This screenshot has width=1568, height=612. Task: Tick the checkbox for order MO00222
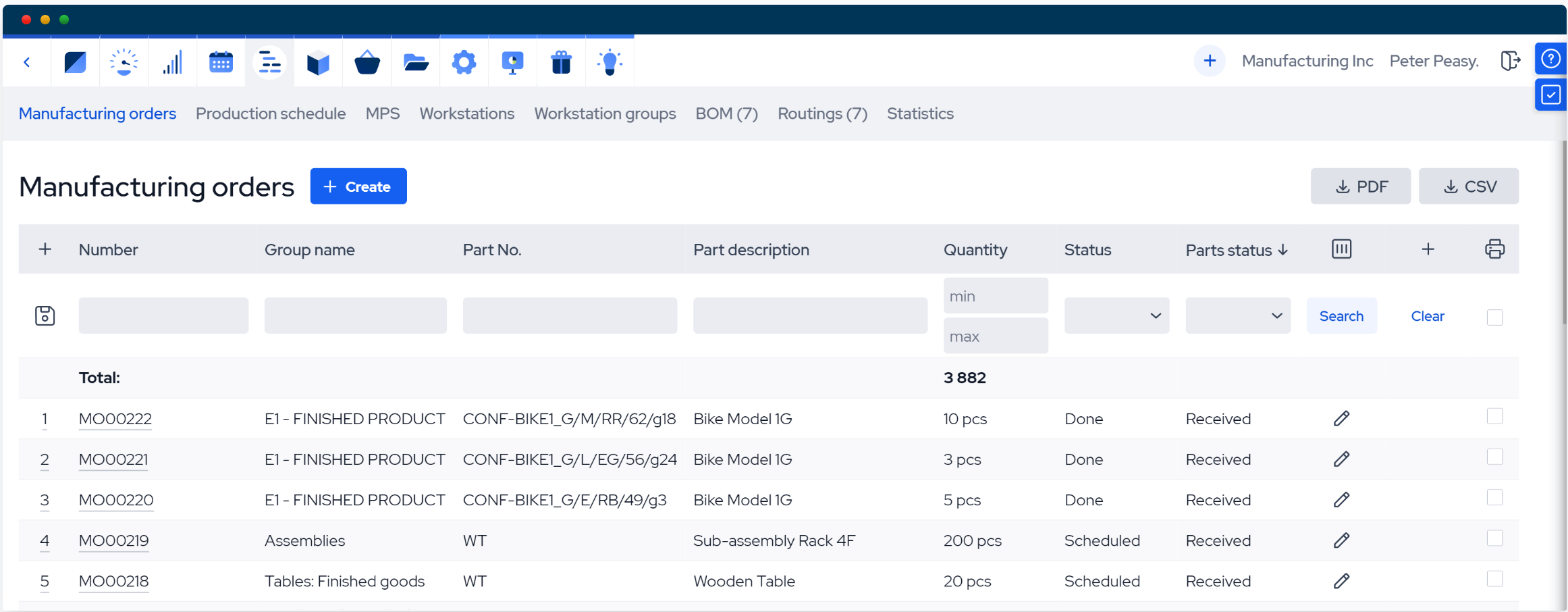pos(1494,416)
